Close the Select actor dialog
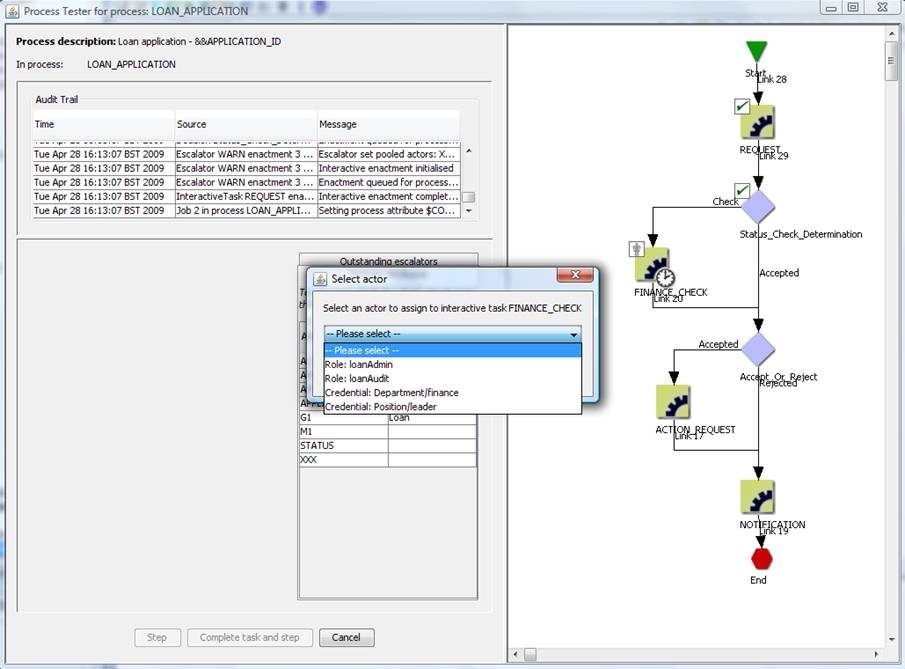Image resolution: width=905 pixels, height=669 pixels. 574,279
